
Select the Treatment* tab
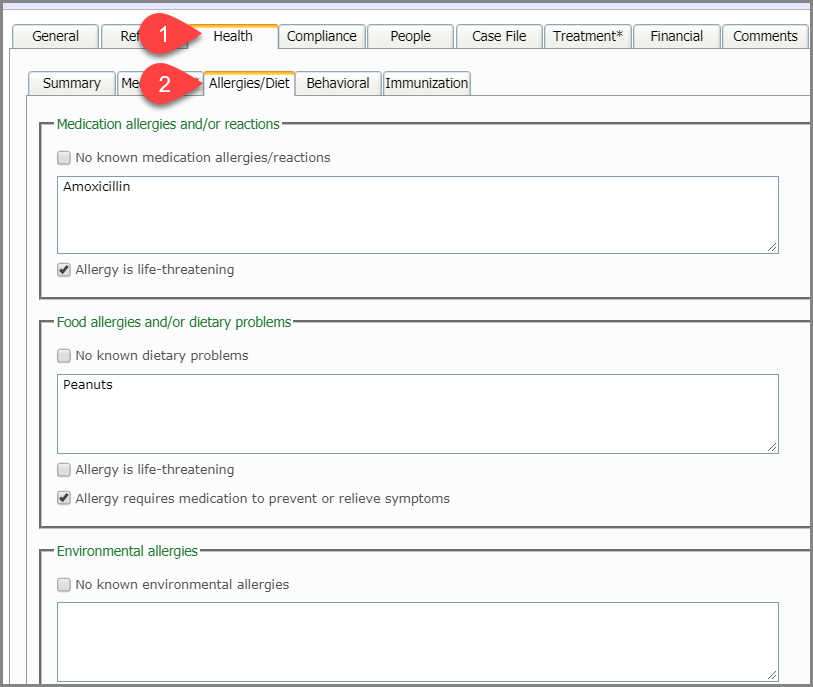[x=587, y=36]
